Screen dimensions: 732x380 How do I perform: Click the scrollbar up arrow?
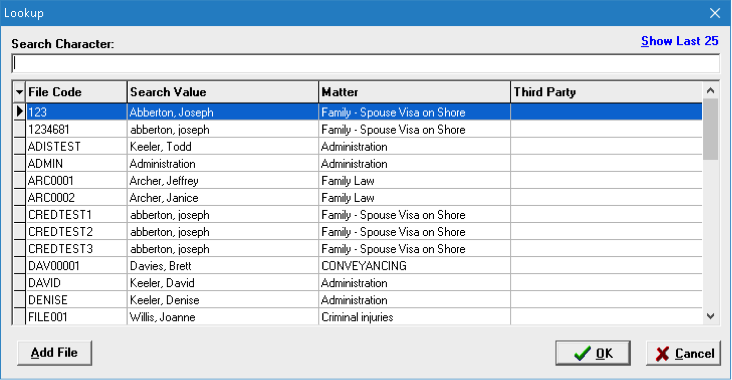coord(711,91)
